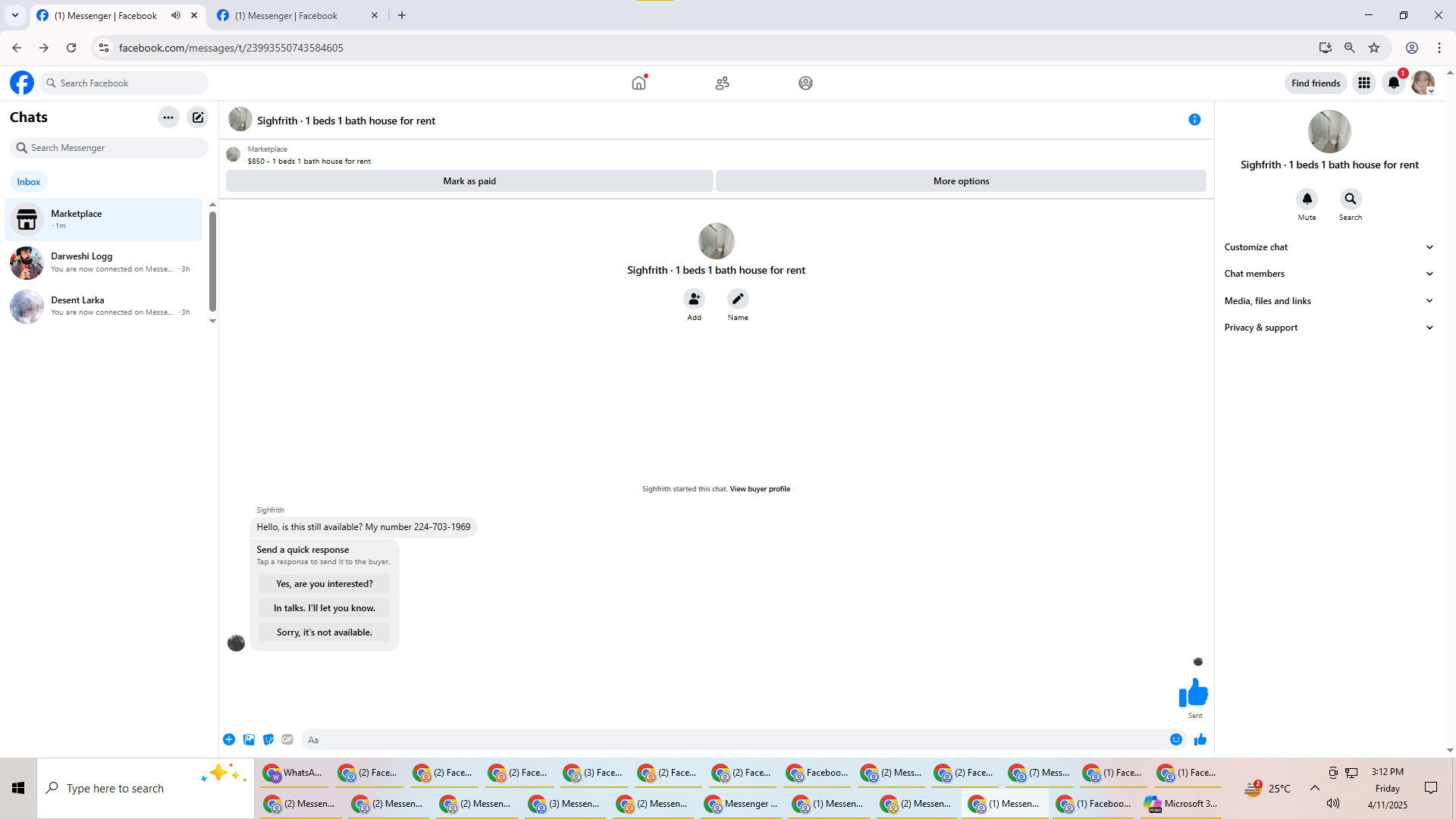This screenshot has height=819, width=1456.
Task: Open conversation information icon
Action: click(1194, 120)
